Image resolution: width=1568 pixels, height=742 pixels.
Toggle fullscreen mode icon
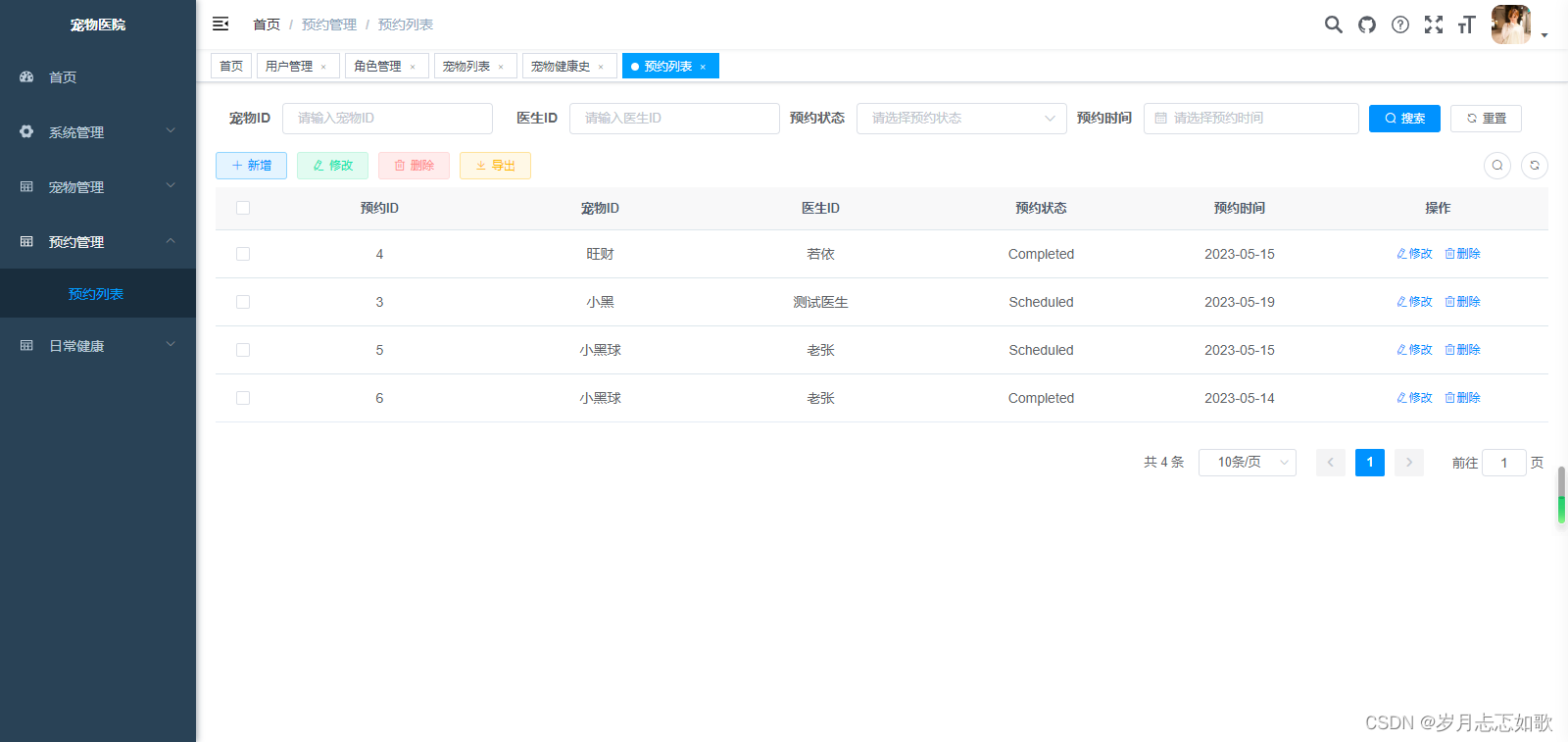[1434, 25]
